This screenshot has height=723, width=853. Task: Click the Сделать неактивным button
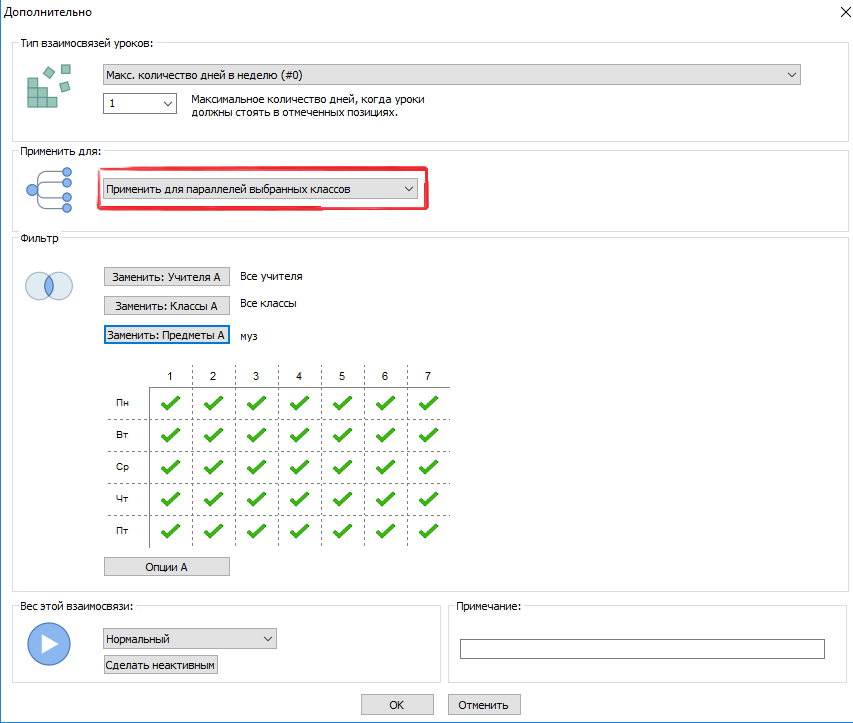[x=160, y=665]
